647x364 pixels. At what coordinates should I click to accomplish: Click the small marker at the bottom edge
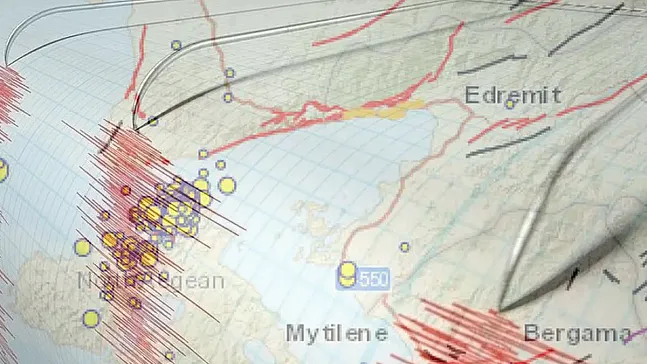click(x=169, y=355)
